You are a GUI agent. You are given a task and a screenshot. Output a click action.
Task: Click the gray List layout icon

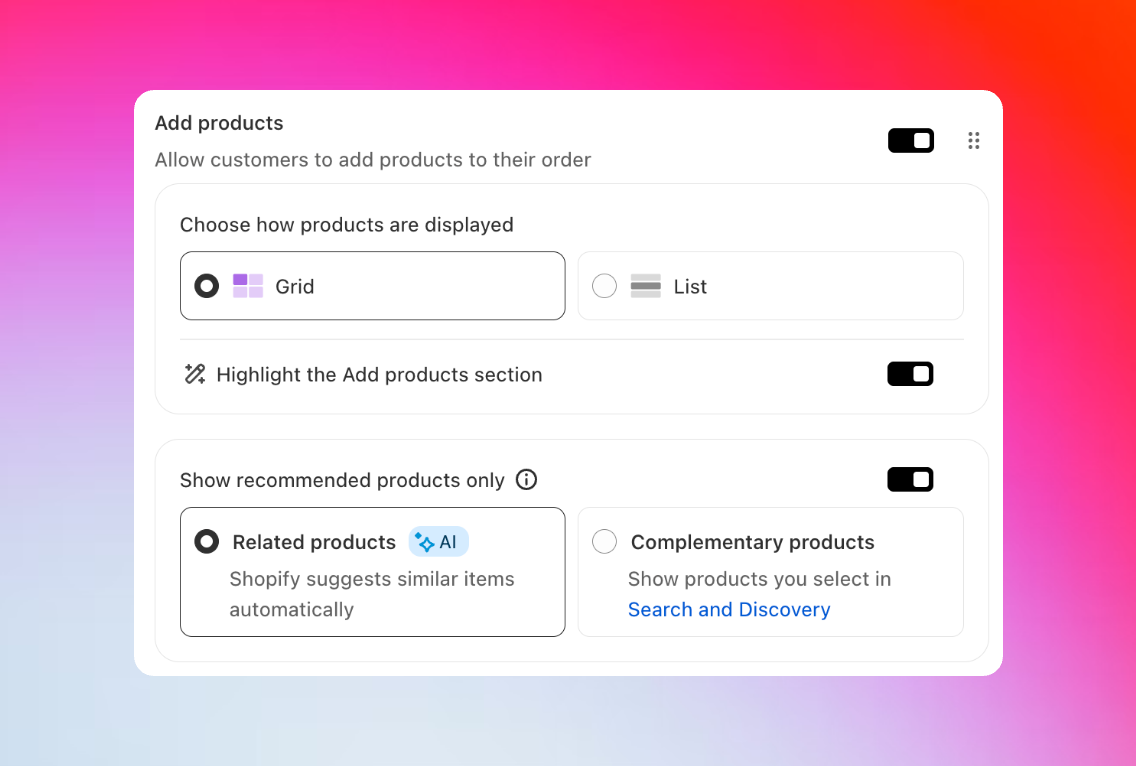click(644, 286)
